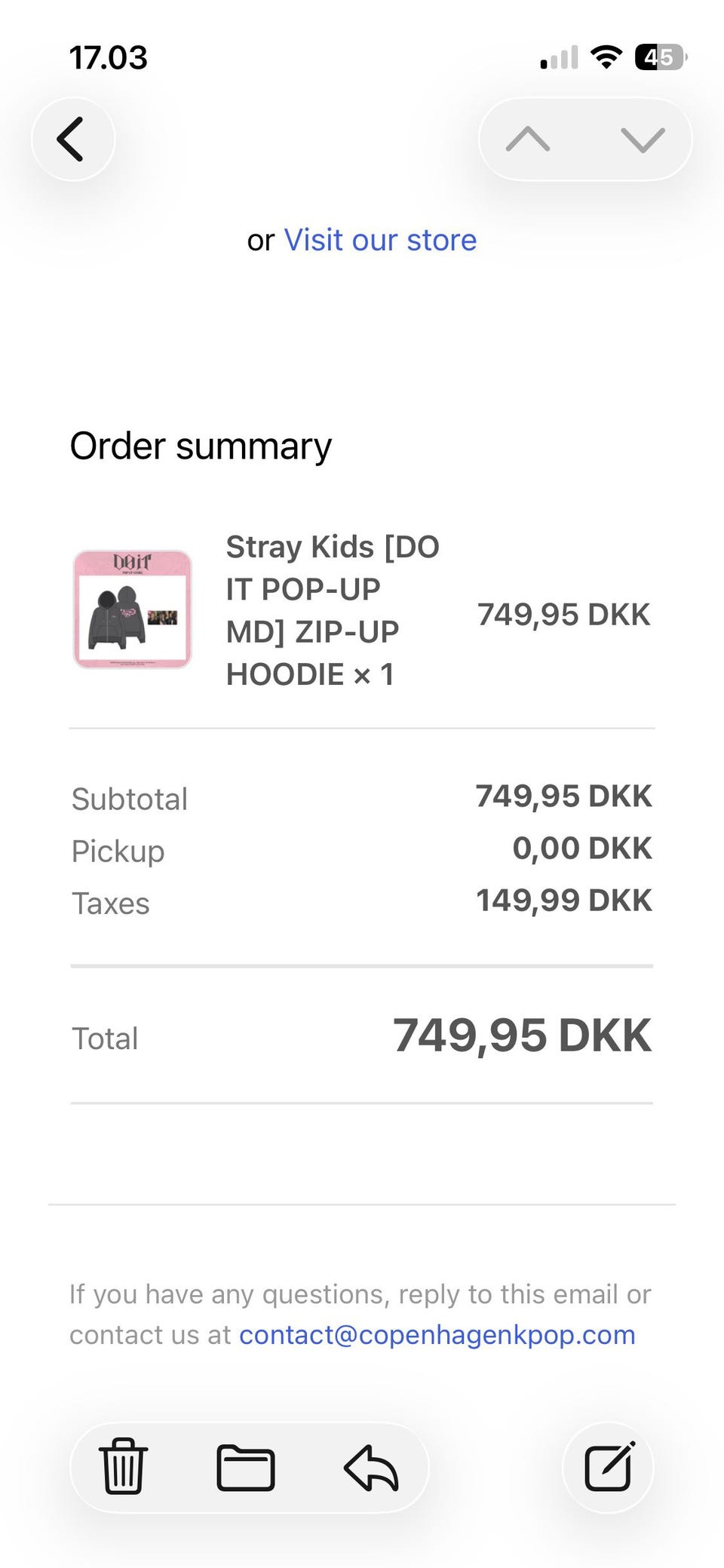Go to next message with down chevron
The height and width of the screenshot is (1568, 724).
coord(643,140)
